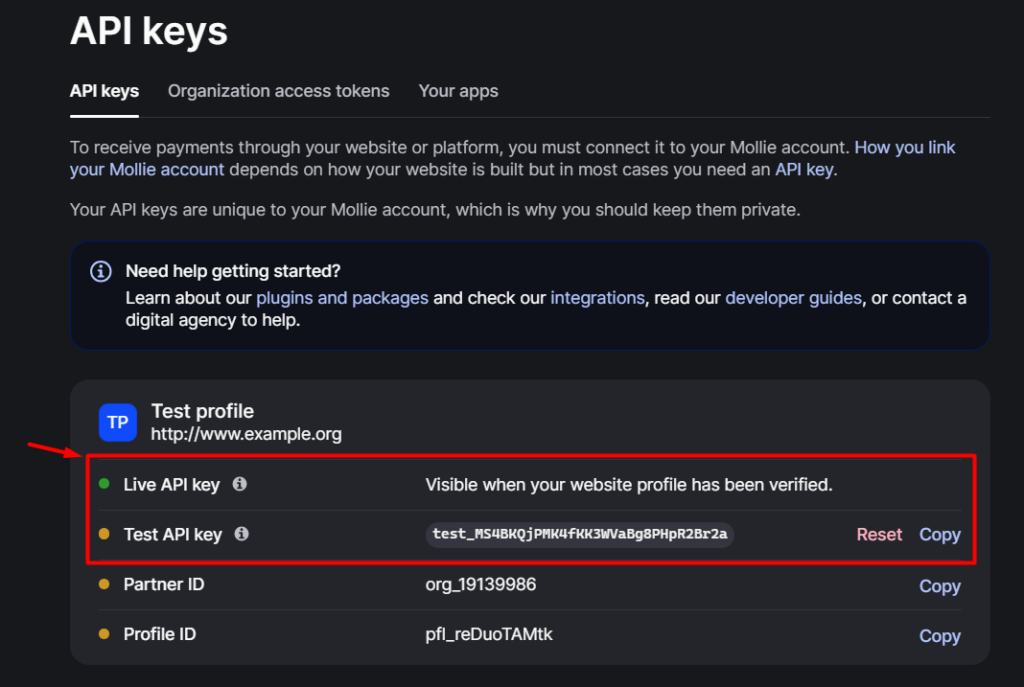Copy the Test API key
This screenshot has height=687, width=1024.
[940, 535]
